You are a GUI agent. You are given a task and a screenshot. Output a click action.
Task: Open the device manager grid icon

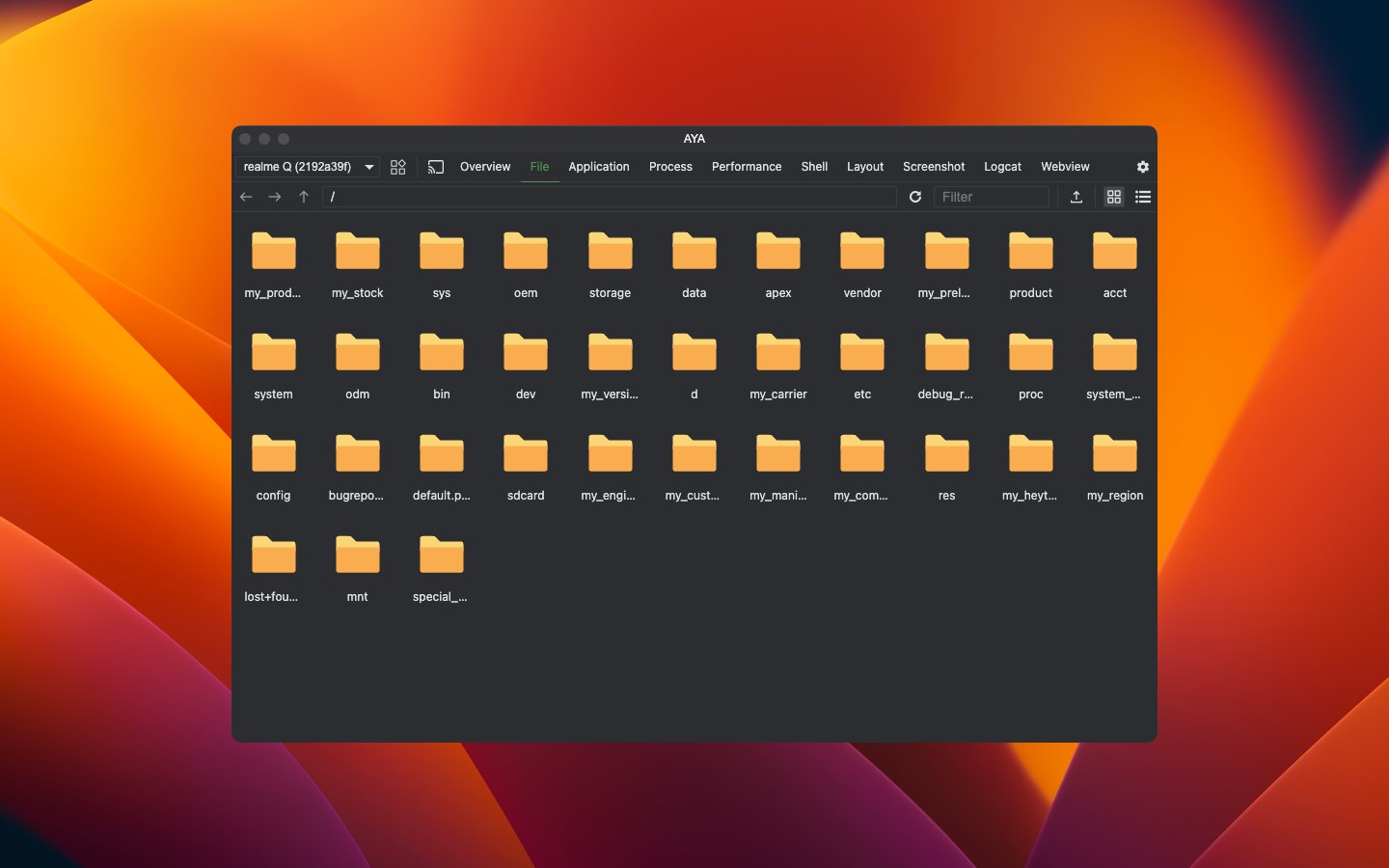397,167
